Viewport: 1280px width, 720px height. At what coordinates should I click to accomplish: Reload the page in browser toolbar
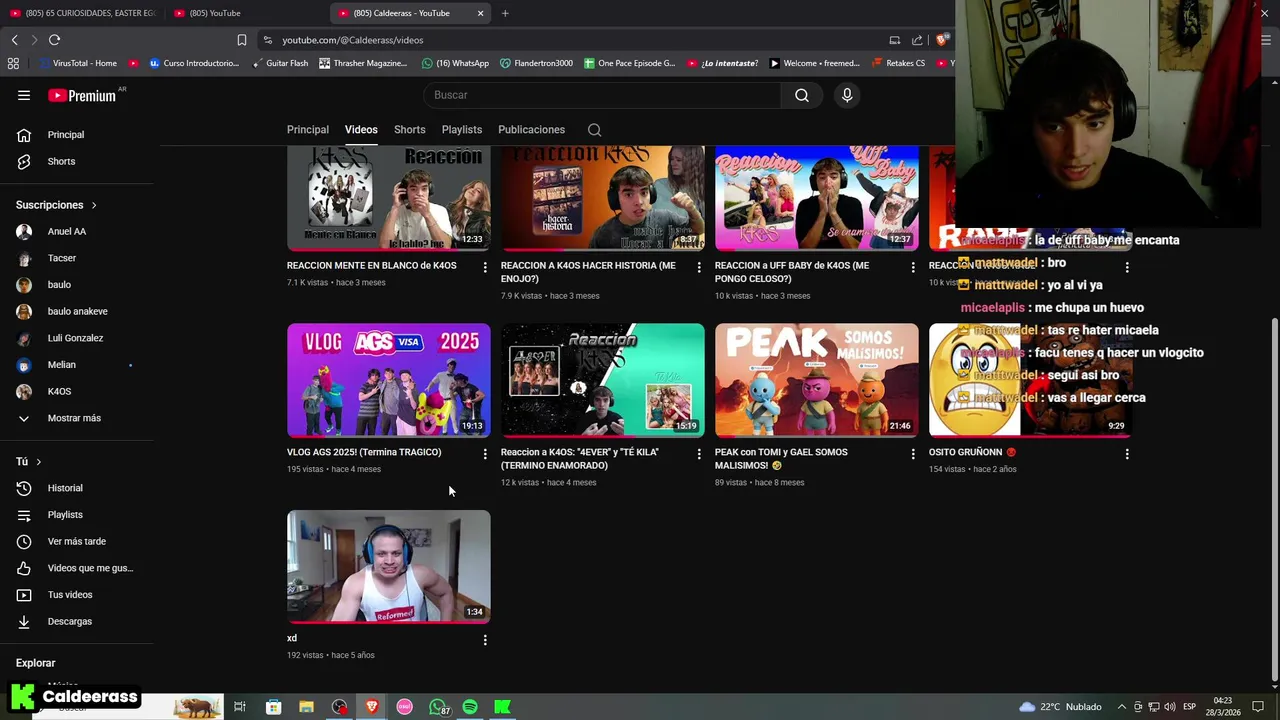[x=54, y=40]
